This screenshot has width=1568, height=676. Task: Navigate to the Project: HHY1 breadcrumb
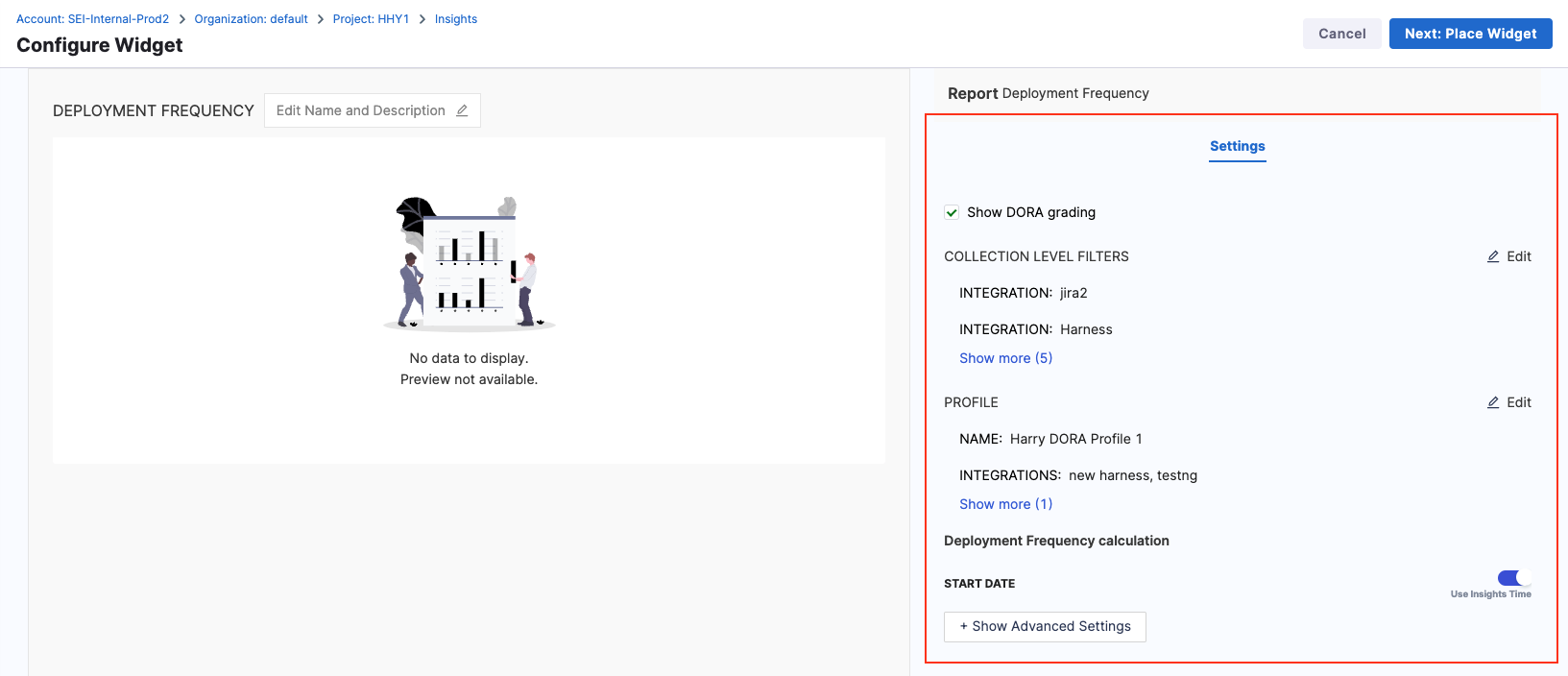click(371, 19)
